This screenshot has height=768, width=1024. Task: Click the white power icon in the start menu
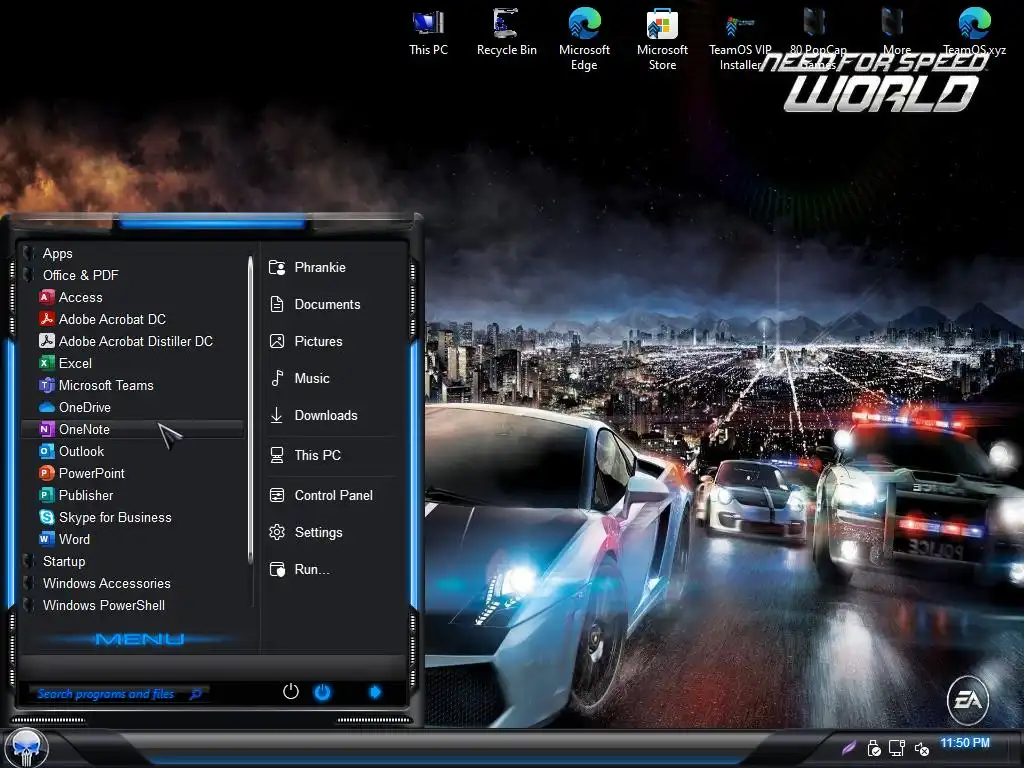point(291,692)
